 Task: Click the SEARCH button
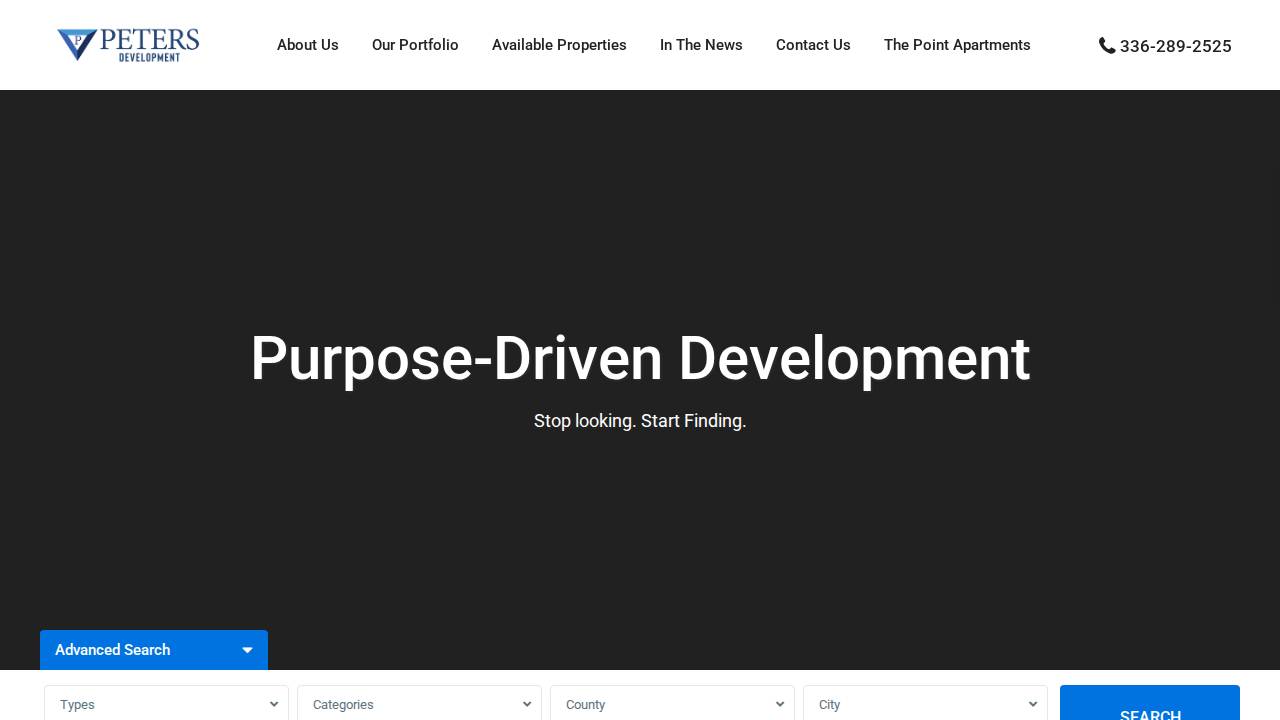[x=1149, y=711]
